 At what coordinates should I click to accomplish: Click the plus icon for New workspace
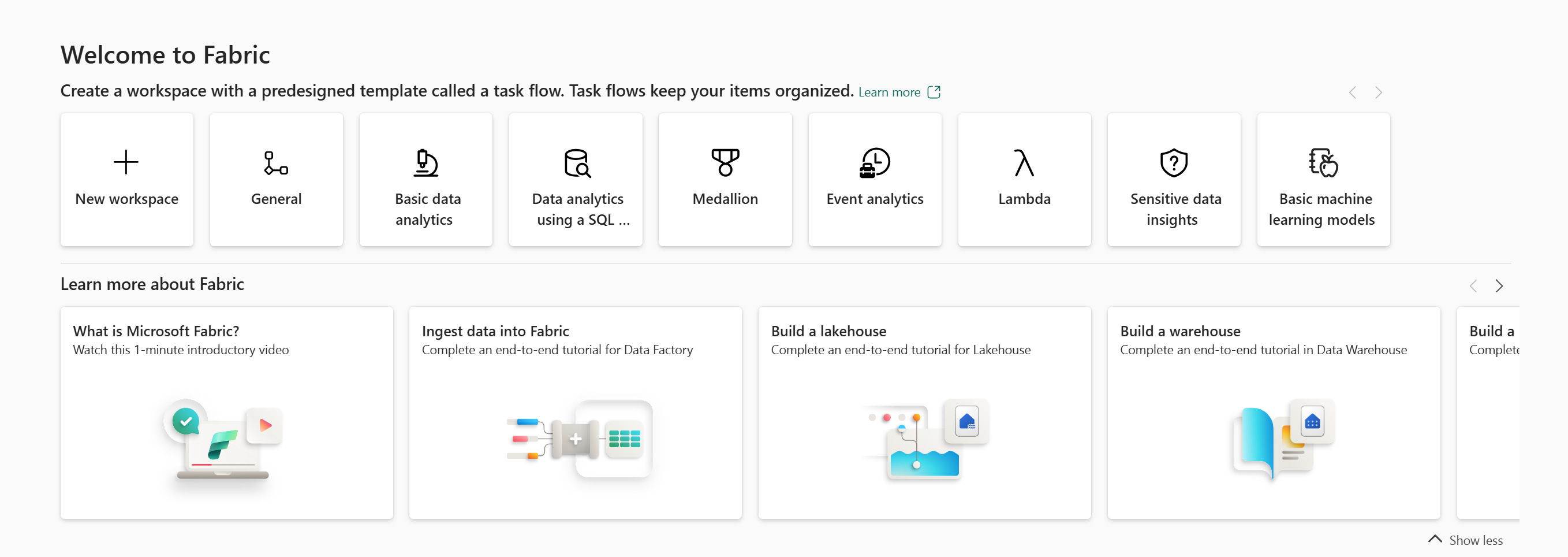point(126,162)
